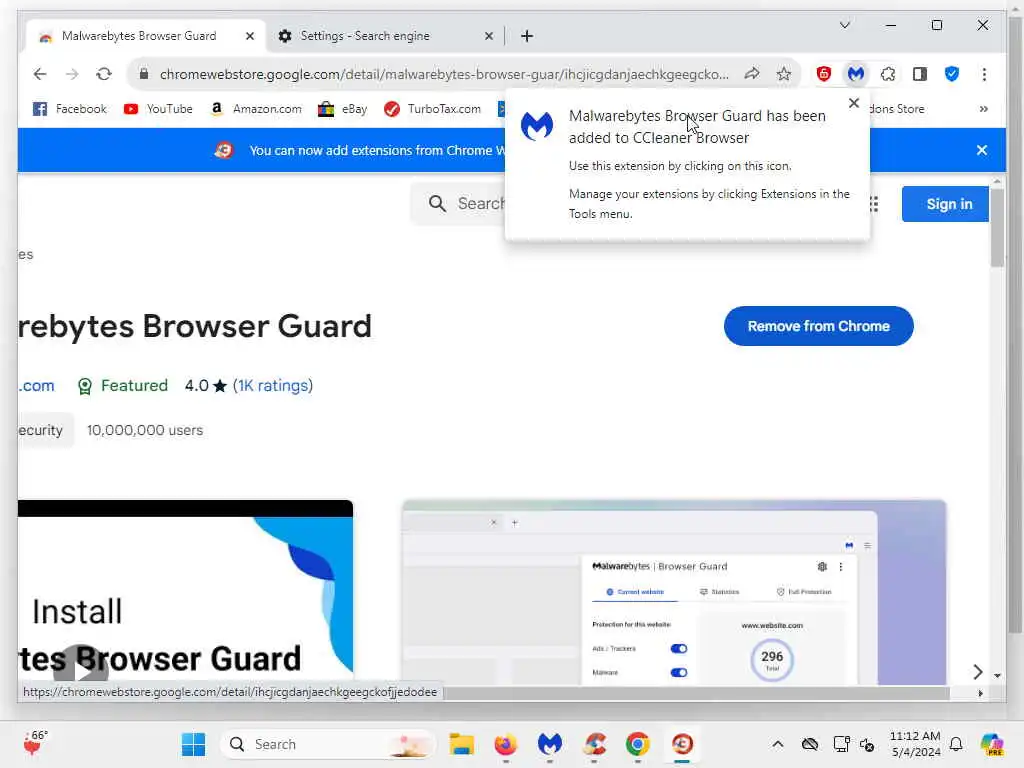The image size is (1024, 768).
Task: Launch Google Chrome from taskbar
Action: [x=638, y=744]
